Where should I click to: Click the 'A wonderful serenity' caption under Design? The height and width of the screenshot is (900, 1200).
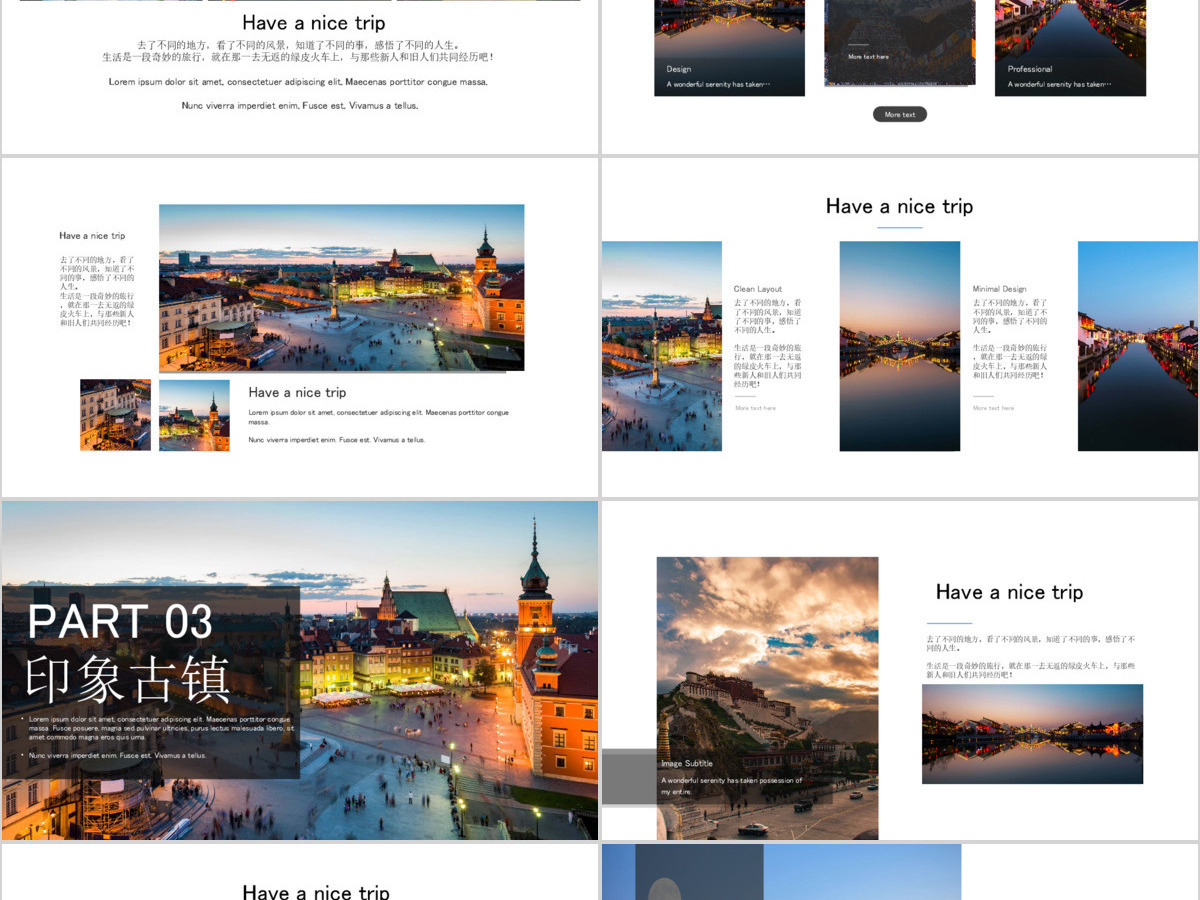coord(719,84)
